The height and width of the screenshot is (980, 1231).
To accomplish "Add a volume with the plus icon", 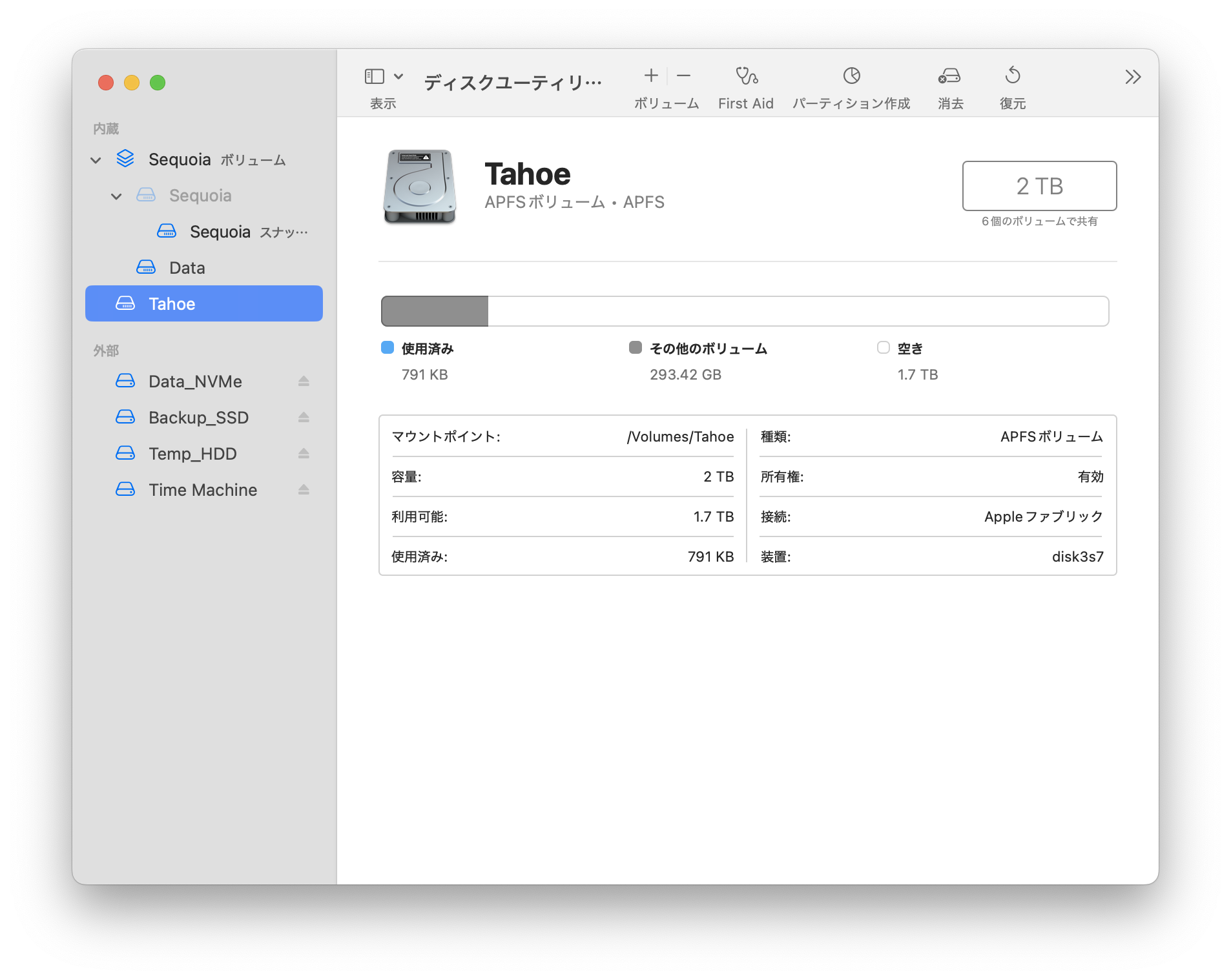I will 651,76.
